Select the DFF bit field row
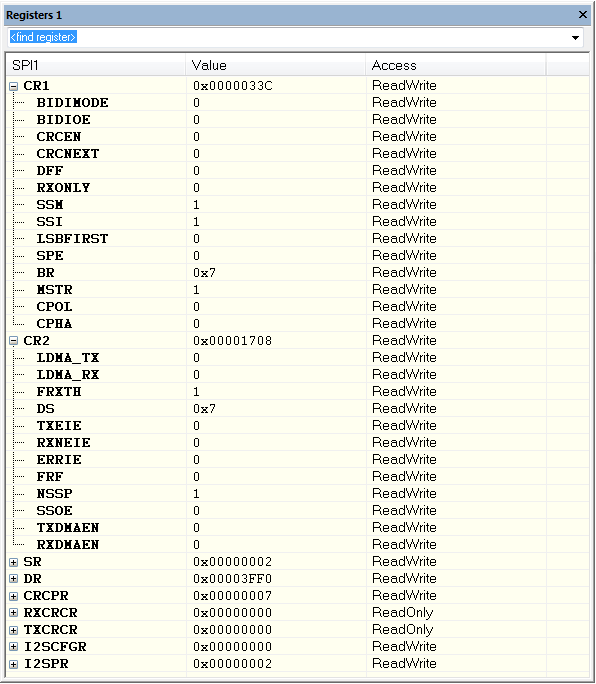 pos(298,171)
